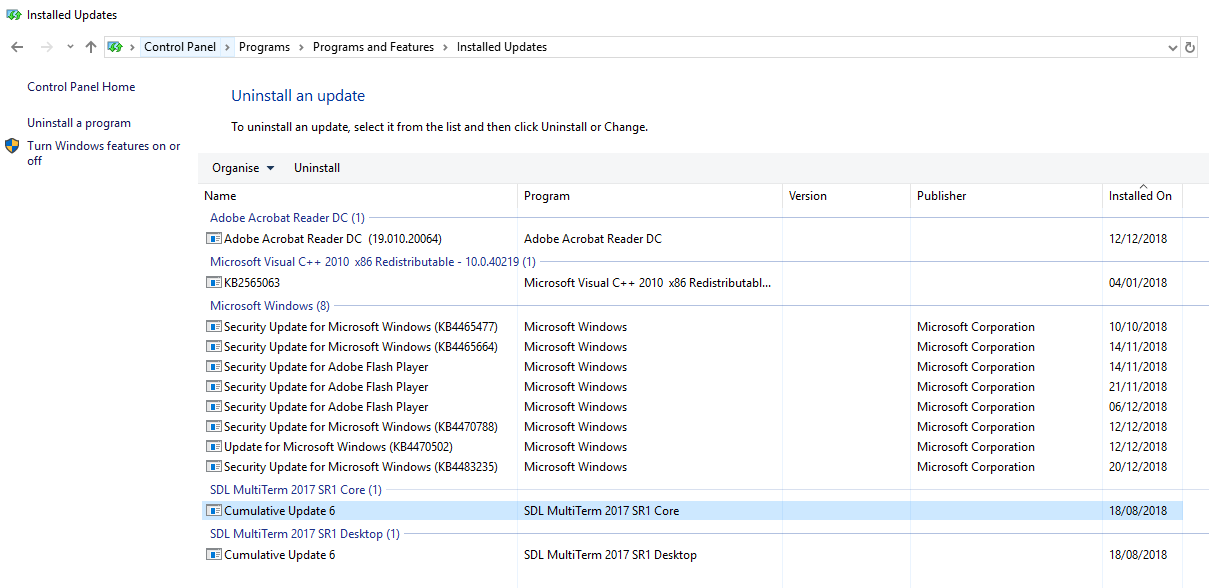Click the KB4470788 update row icon
The height and width of the screenshot is (588, 1209).
click(213, 427)
